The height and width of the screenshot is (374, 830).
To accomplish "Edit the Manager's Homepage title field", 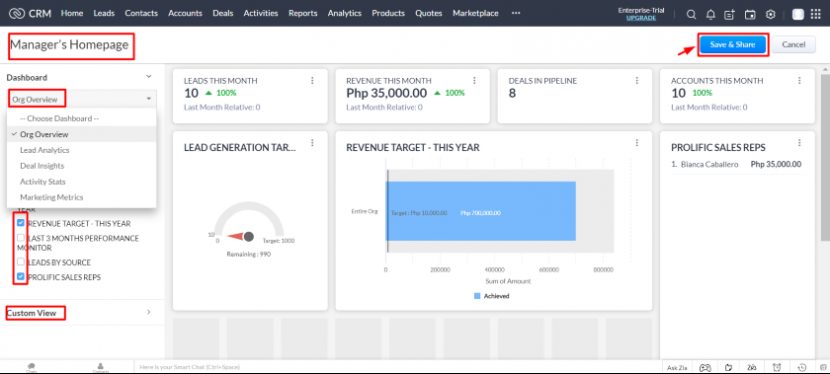I will click(x=69, y=45).
